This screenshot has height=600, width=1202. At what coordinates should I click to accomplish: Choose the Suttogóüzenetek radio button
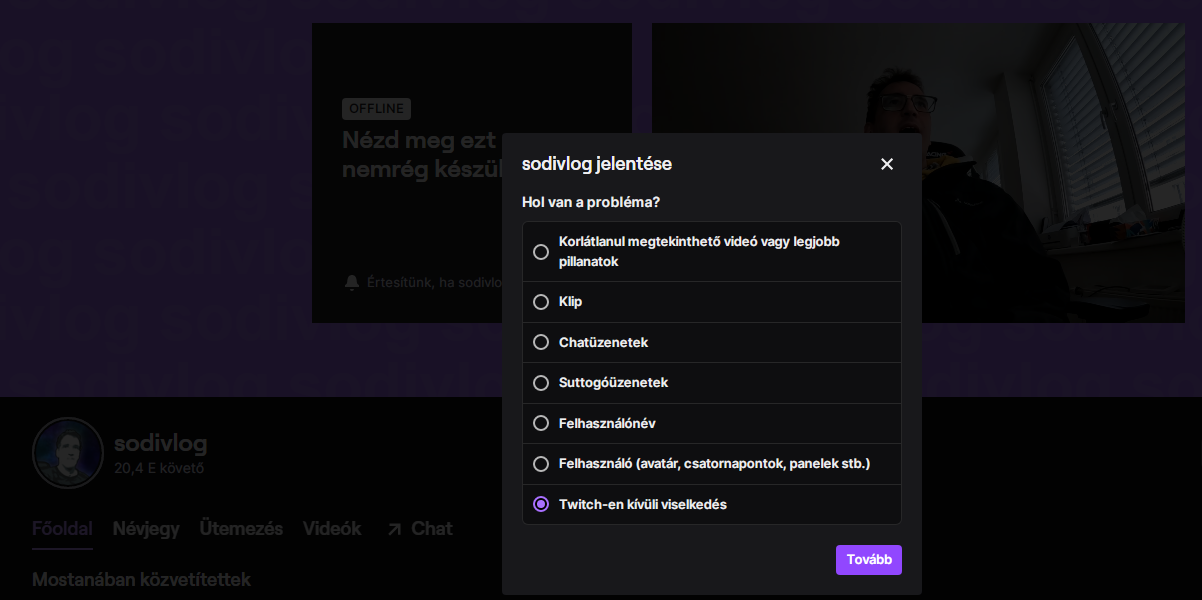point(712,383)
